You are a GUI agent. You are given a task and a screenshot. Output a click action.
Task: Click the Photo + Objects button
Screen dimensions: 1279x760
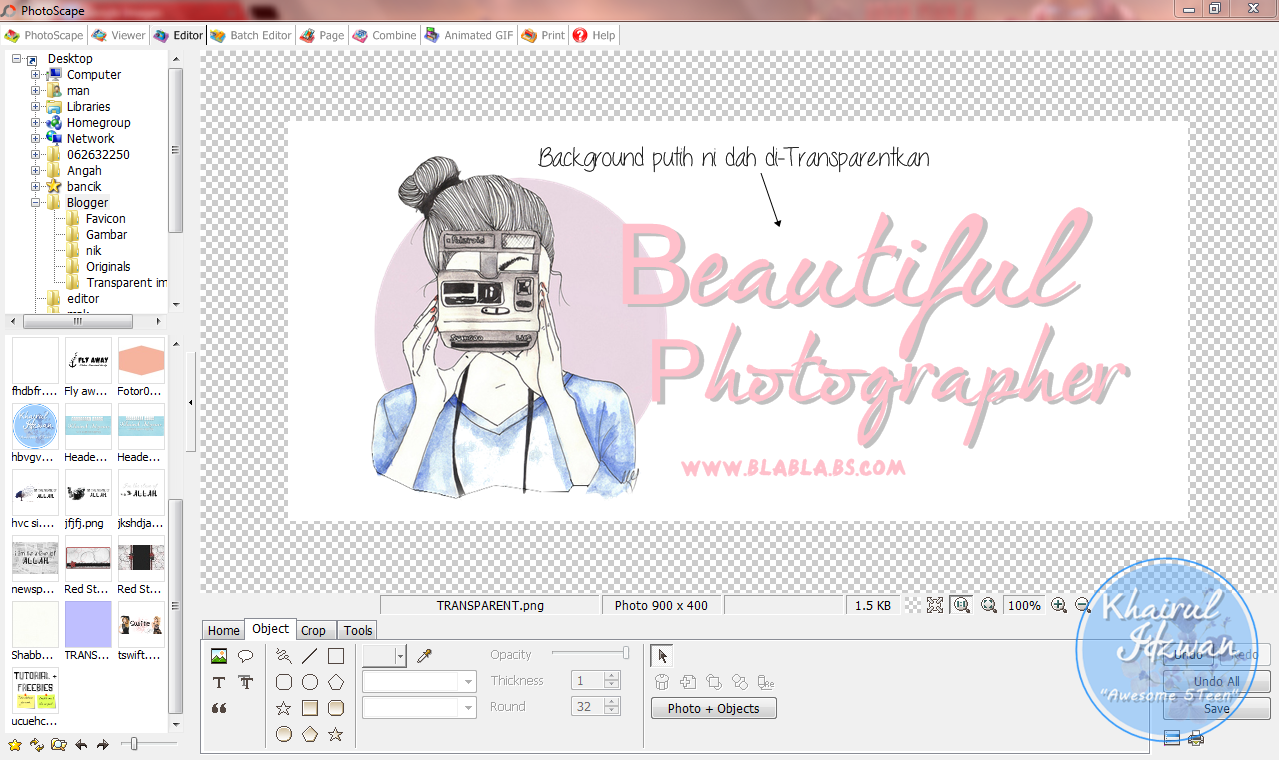(714, 708)
